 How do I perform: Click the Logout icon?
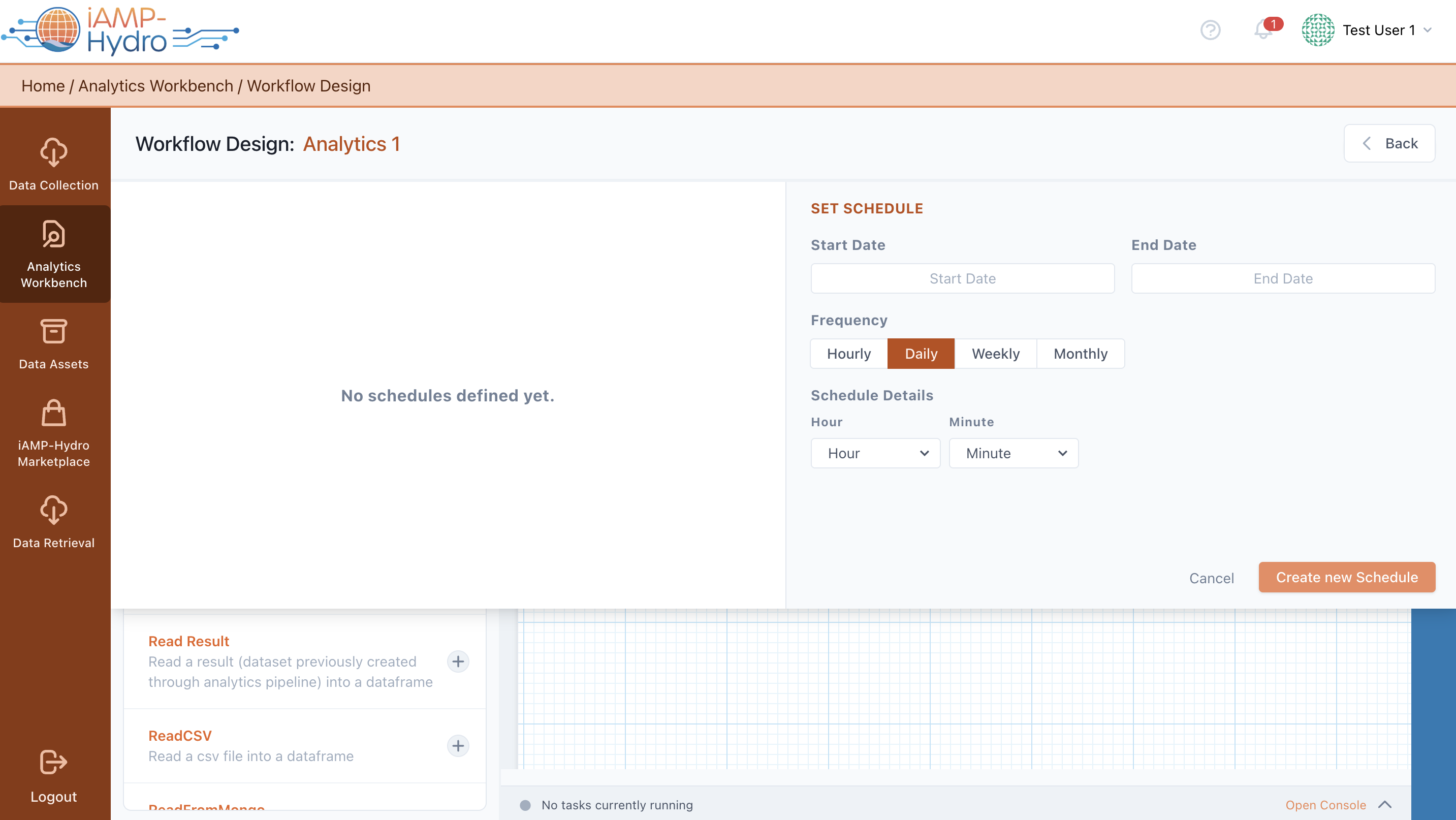click(x=54, y=763)
